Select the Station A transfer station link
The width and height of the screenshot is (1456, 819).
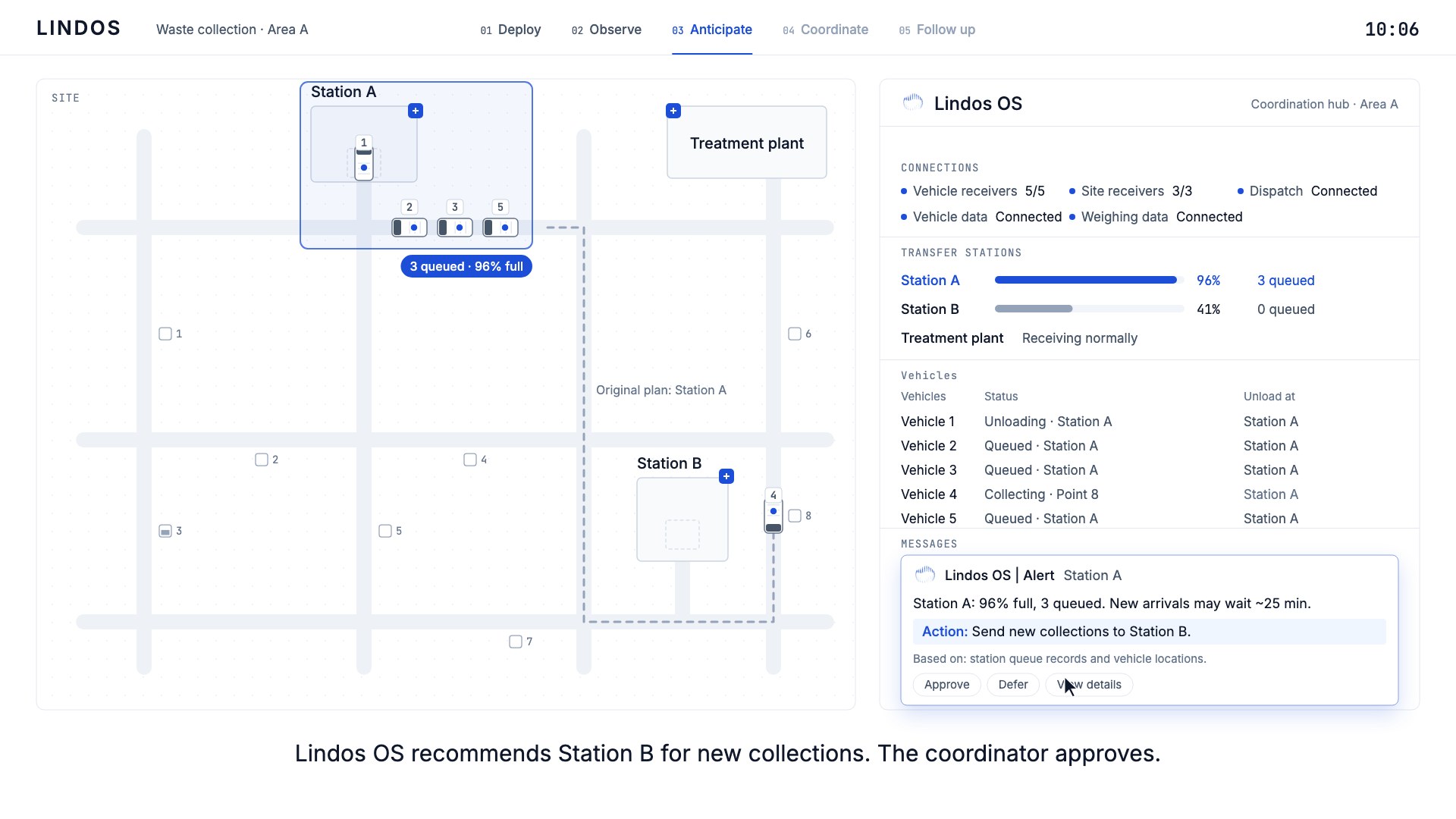(x=930, y=281)
